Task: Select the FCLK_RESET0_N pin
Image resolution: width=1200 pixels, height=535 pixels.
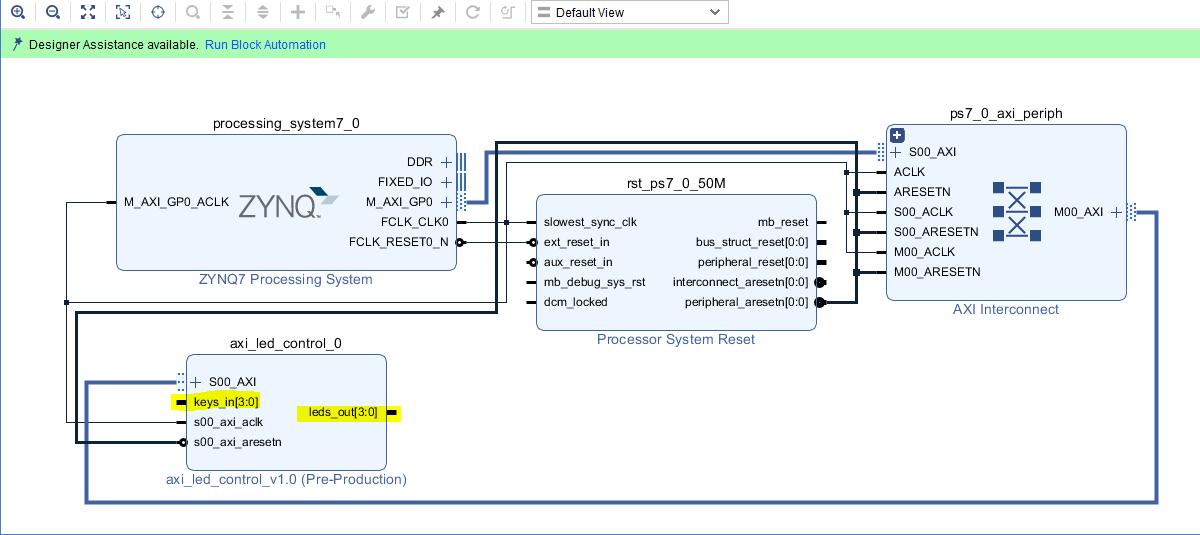Action: [x=400, y=242]
